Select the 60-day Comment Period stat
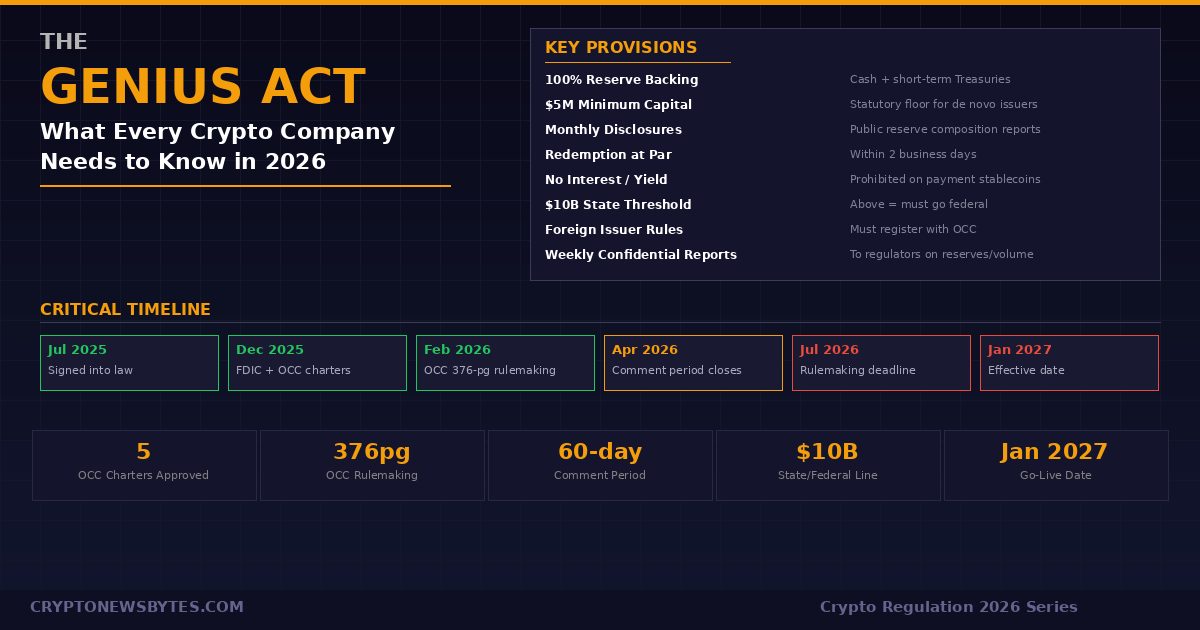This screenshot has width=1200, height=630. pos(600,464)
